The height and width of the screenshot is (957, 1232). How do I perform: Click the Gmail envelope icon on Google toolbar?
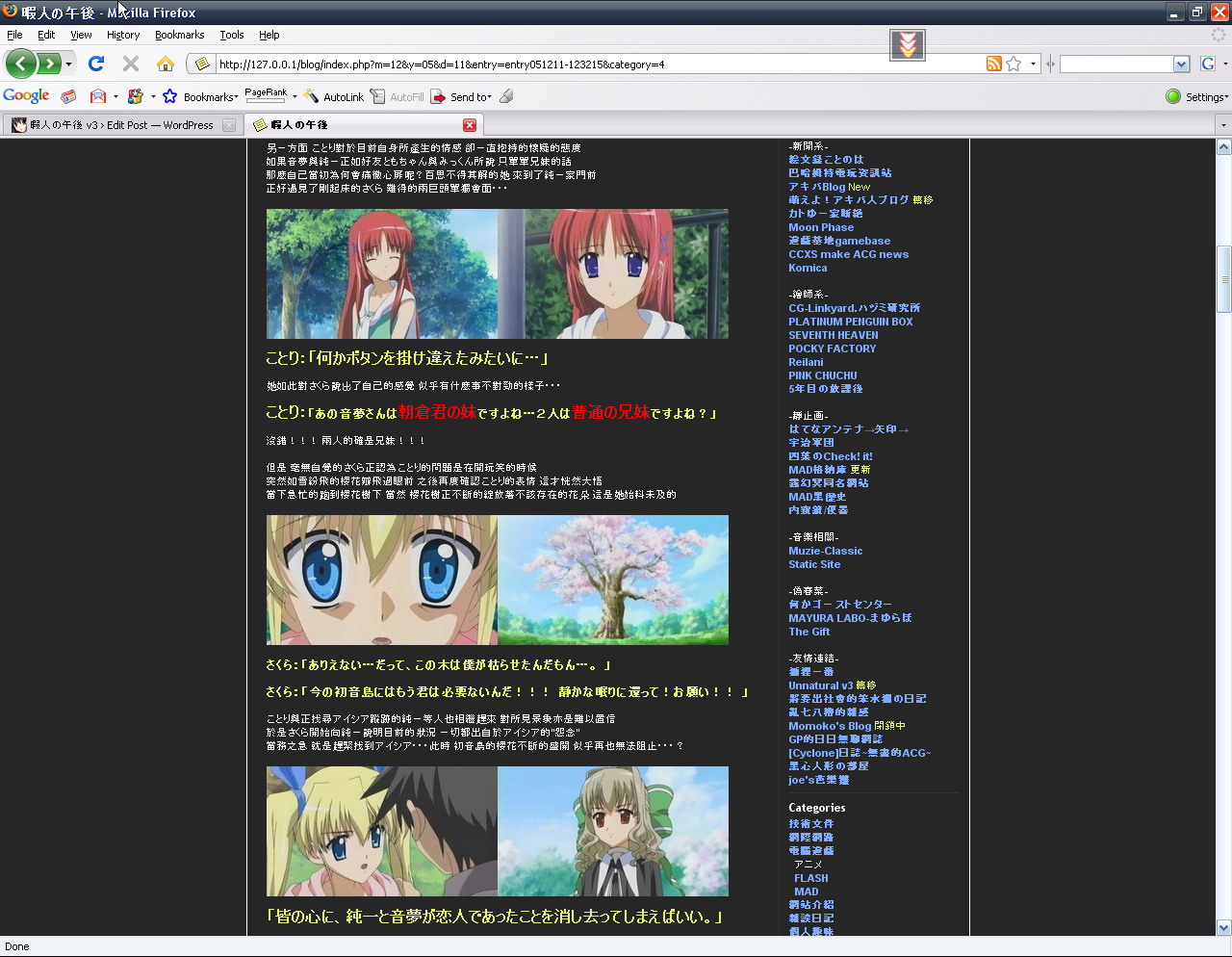click(98, 96)
